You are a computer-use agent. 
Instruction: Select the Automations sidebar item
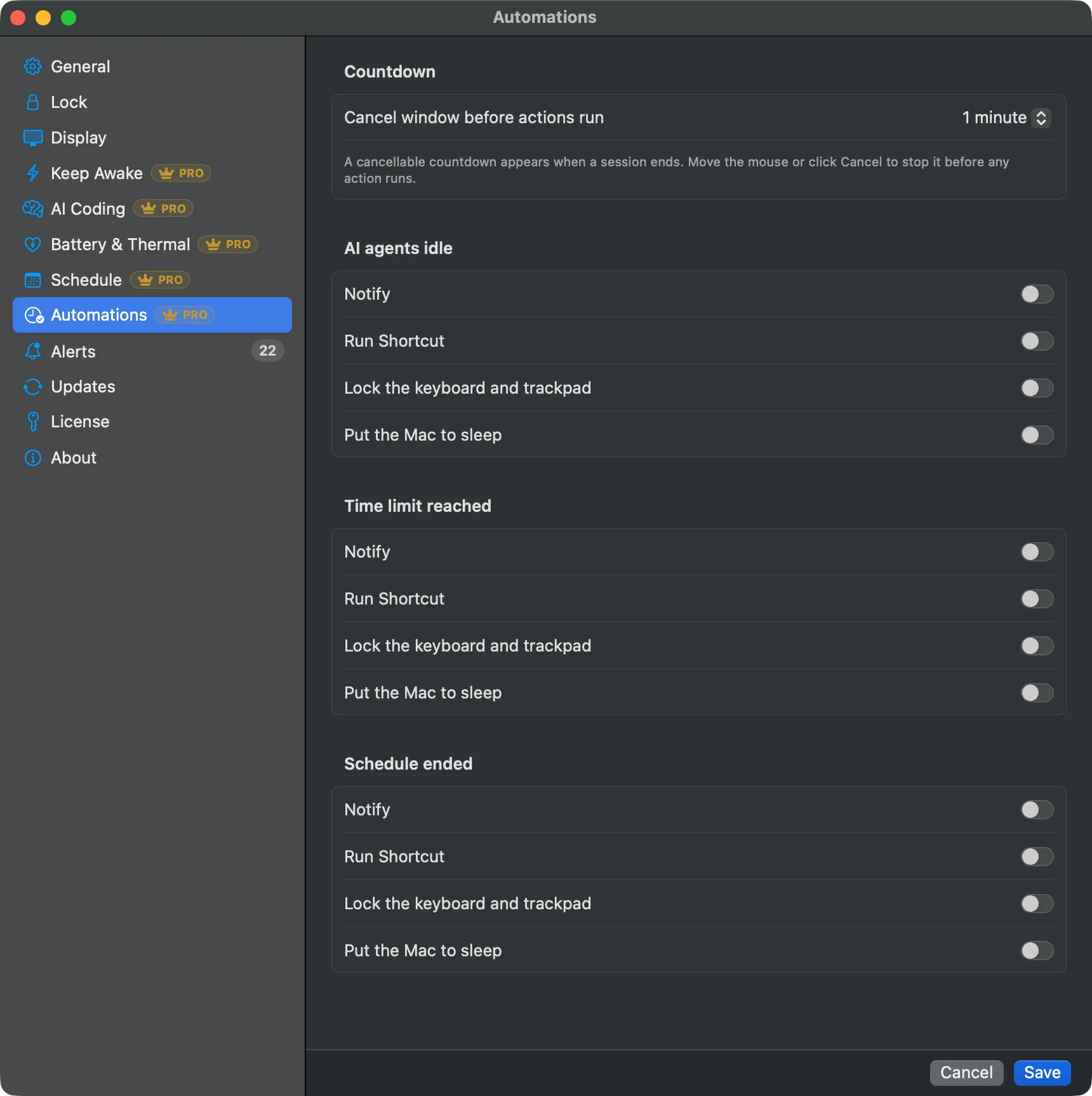(x=152, y=315)
